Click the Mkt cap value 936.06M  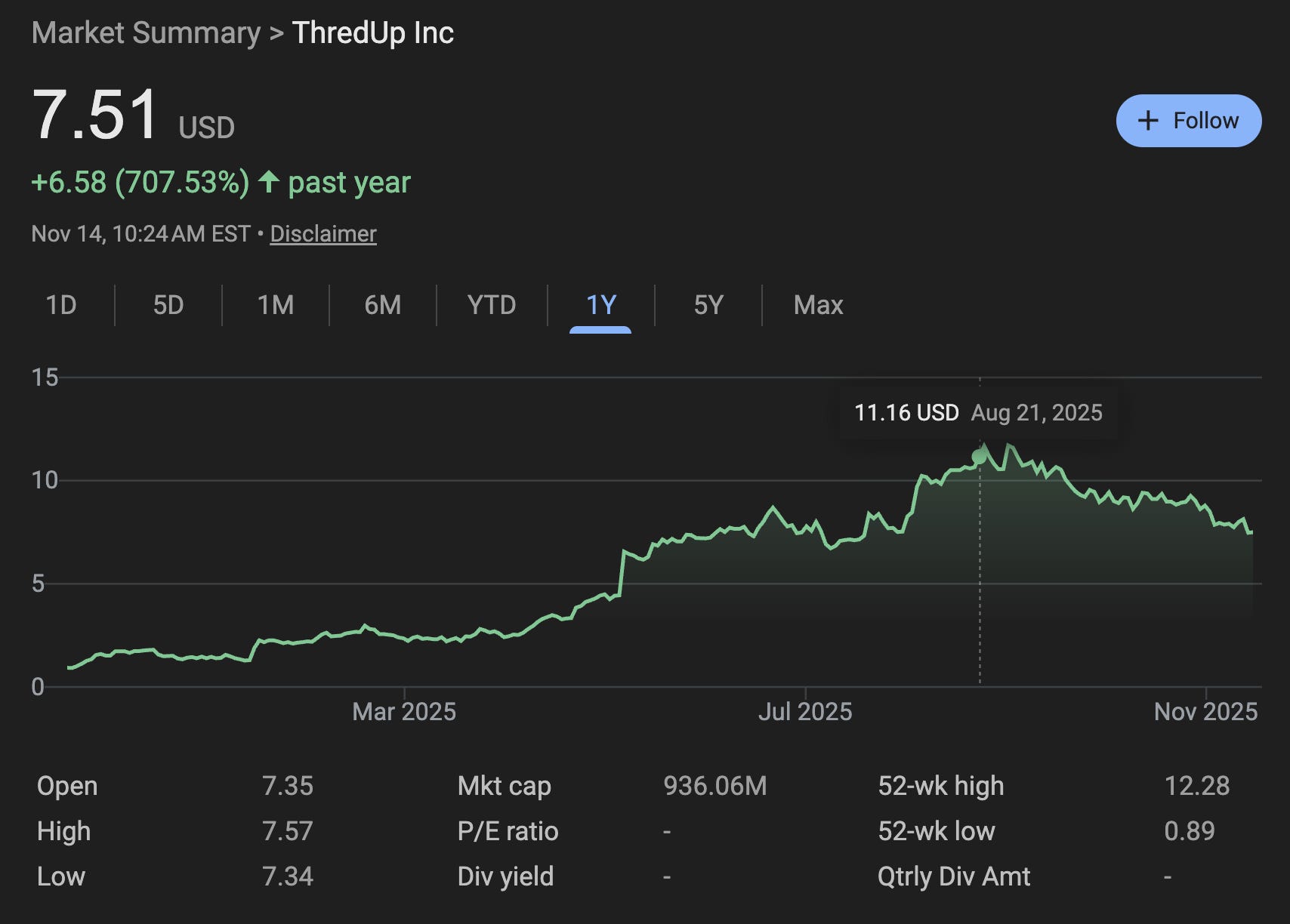pos(714,786)
